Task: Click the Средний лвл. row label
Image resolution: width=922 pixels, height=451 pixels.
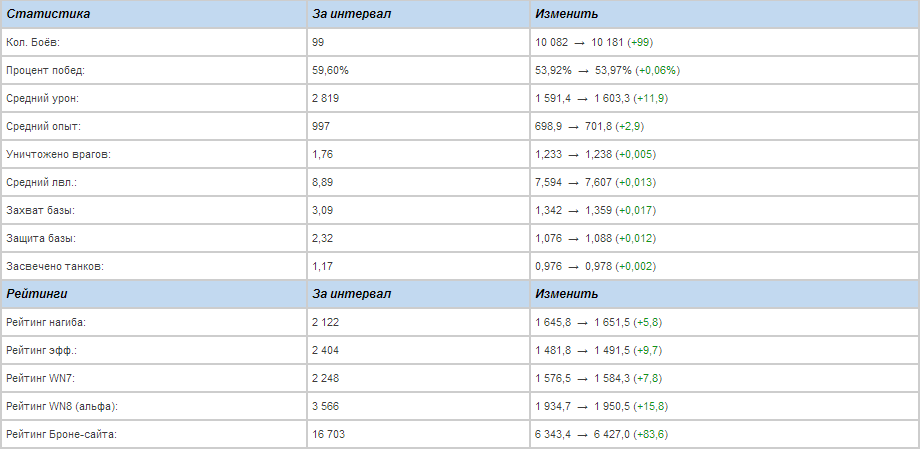Action: pyautogui.click(x=41, y=183)
